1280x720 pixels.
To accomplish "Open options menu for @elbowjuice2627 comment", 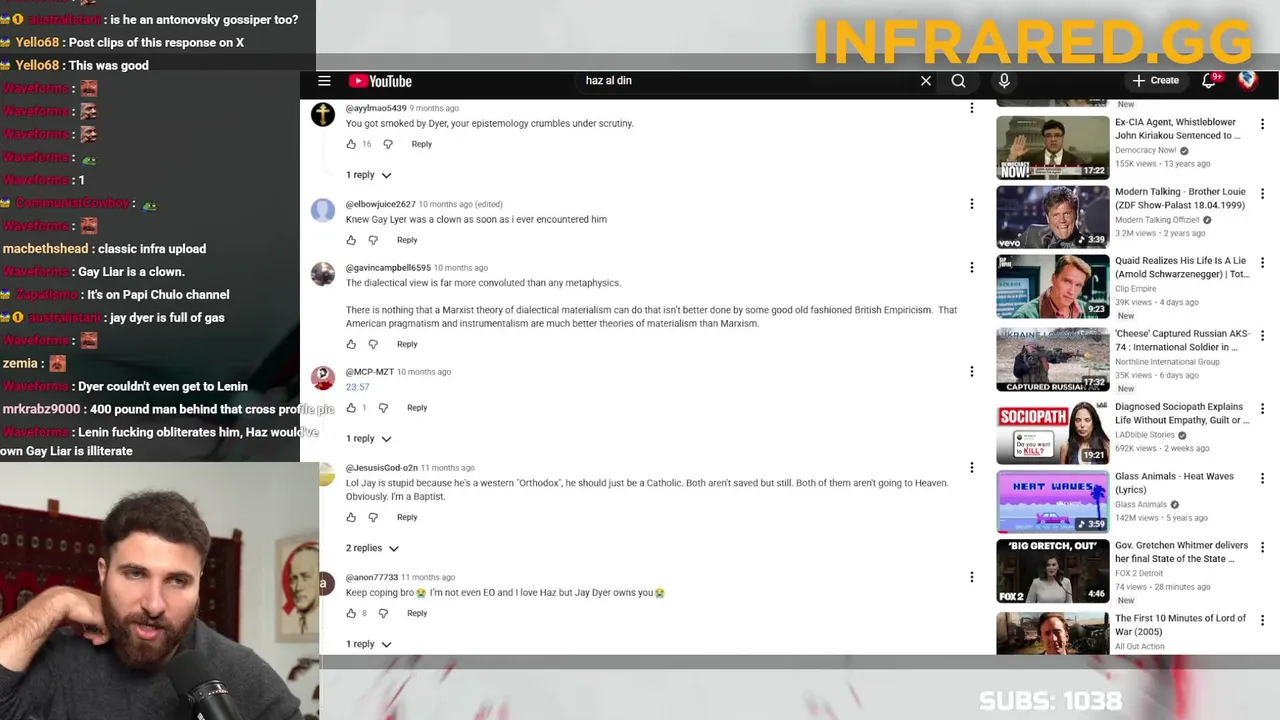I will tap(971, 204).
